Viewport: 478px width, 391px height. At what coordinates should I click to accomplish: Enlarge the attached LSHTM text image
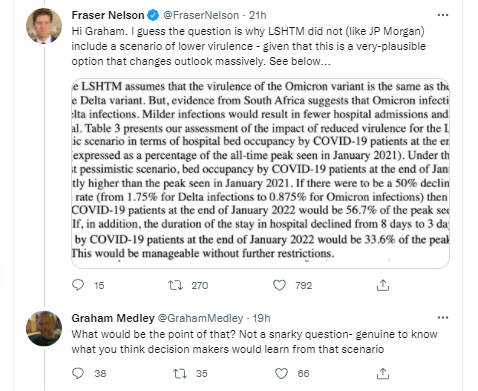pyautogui.click(x=260, y=173)
